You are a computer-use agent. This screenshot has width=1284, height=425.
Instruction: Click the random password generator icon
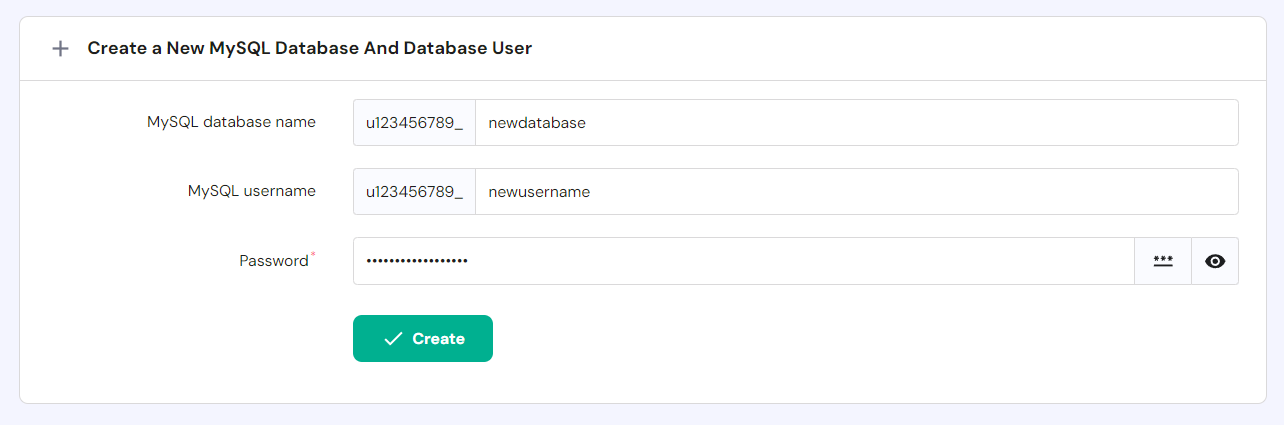point(1163,261)
